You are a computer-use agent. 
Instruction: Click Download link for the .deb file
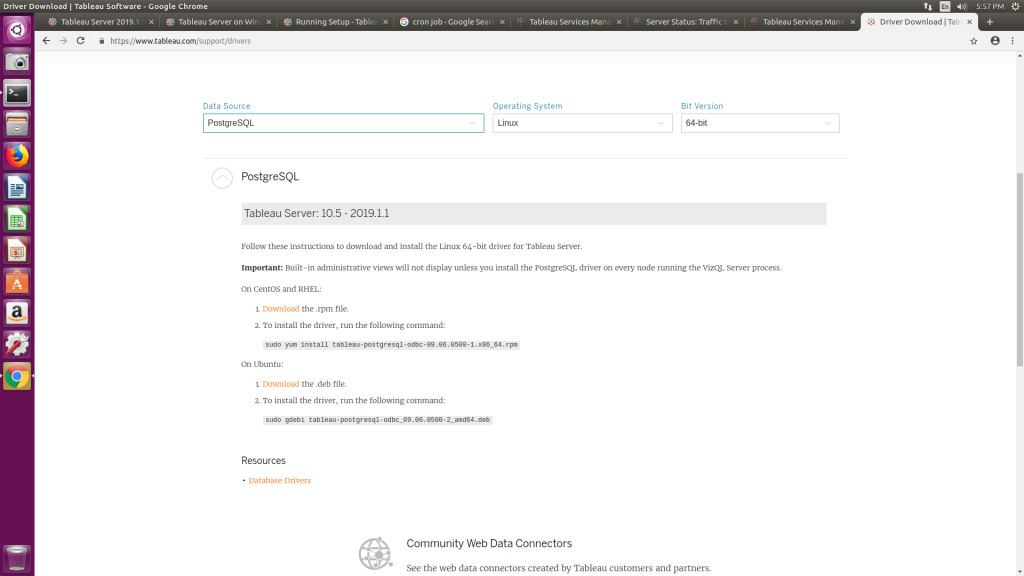pos(280,384)
